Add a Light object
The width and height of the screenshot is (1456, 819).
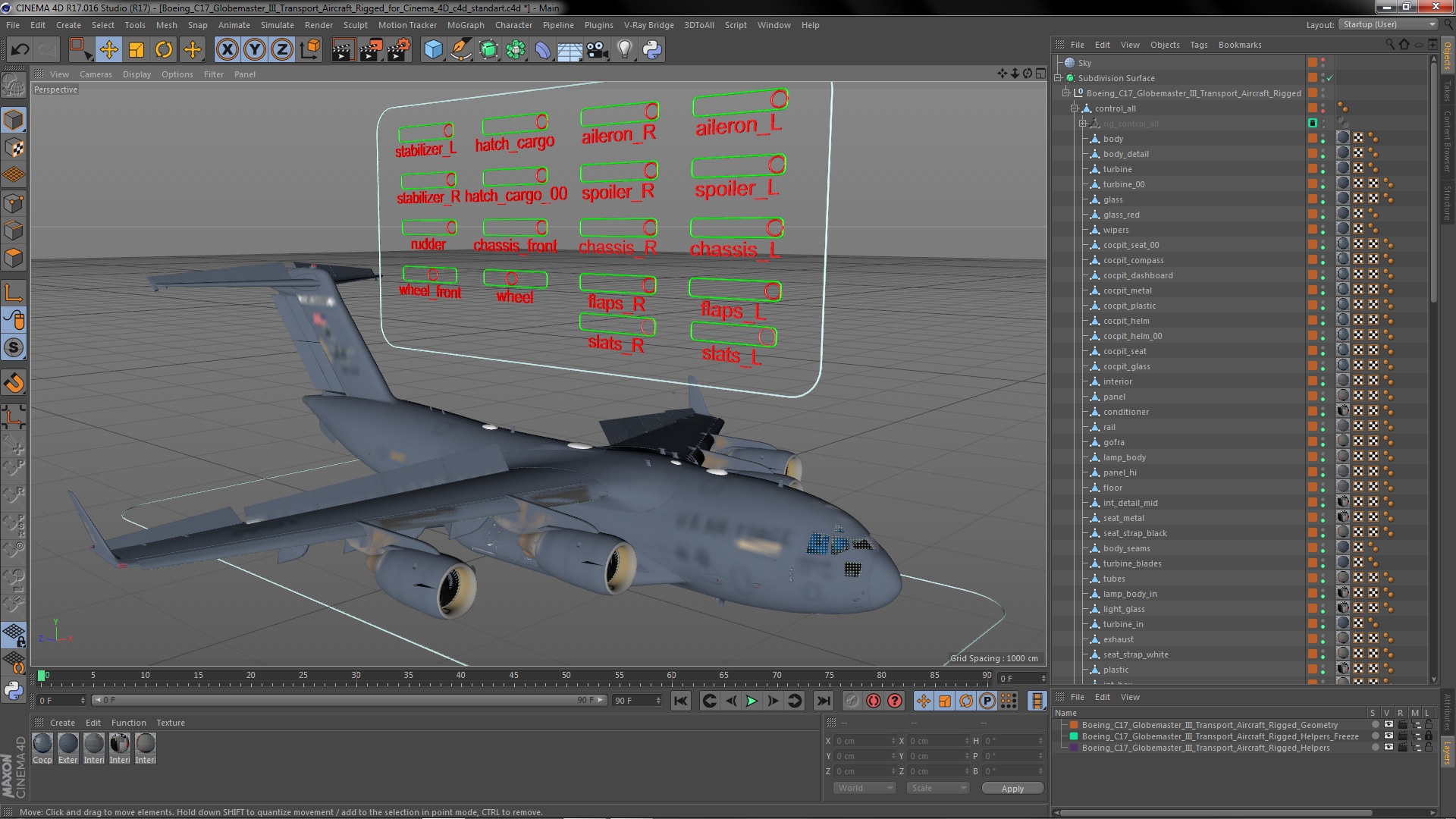point(625,50)
